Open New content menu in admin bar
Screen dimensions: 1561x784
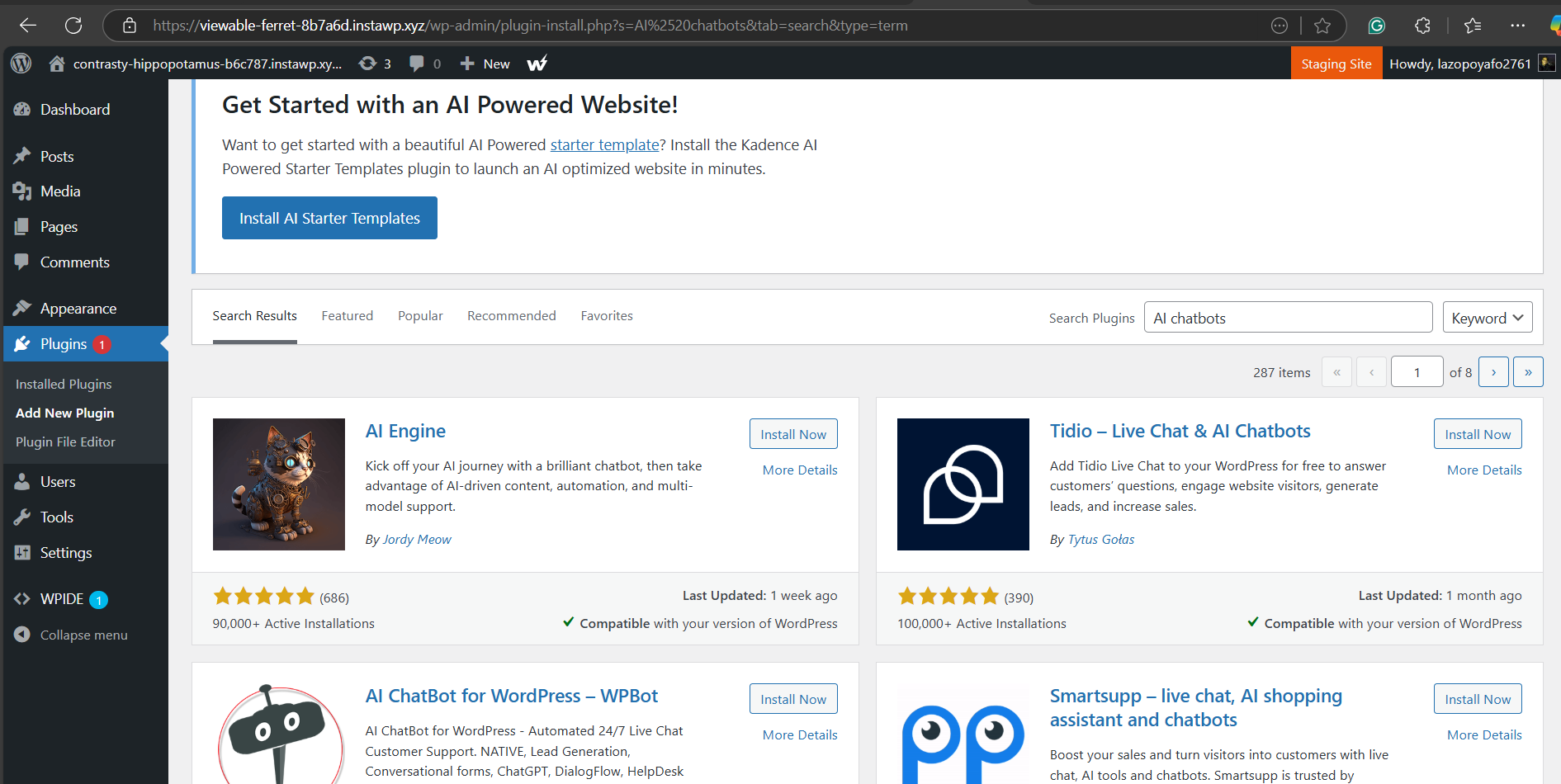click(485, 64)
